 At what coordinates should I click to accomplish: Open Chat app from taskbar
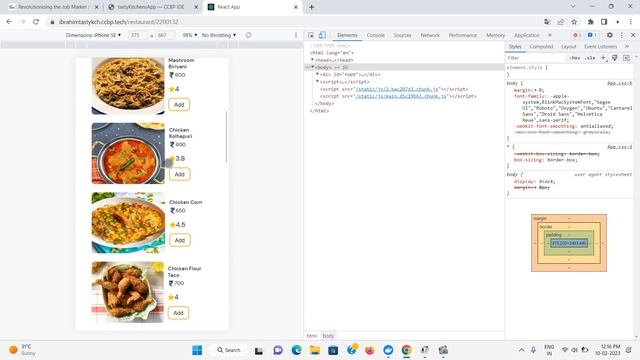tap(278, 350)
